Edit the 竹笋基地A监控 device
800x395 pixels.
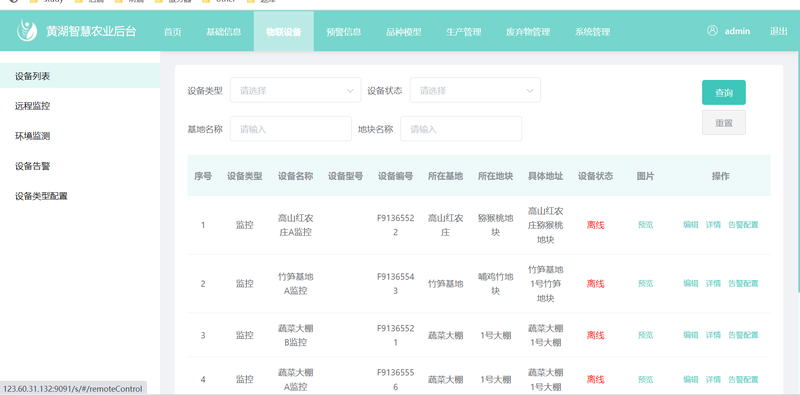(x=691, y=283)
